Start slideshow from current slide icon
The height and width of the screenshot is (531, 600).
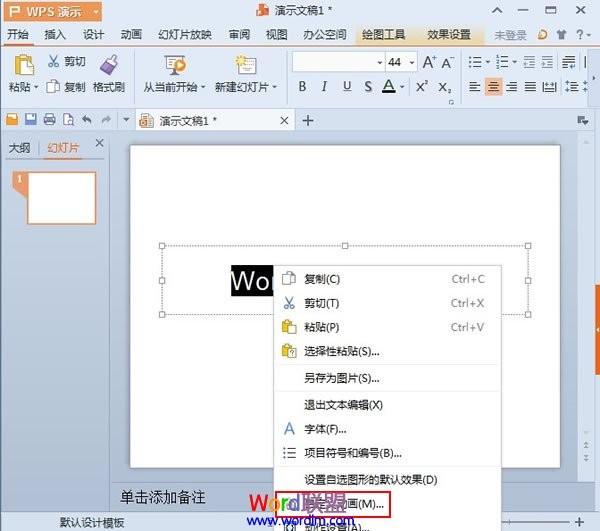click(x=175, y=65)
